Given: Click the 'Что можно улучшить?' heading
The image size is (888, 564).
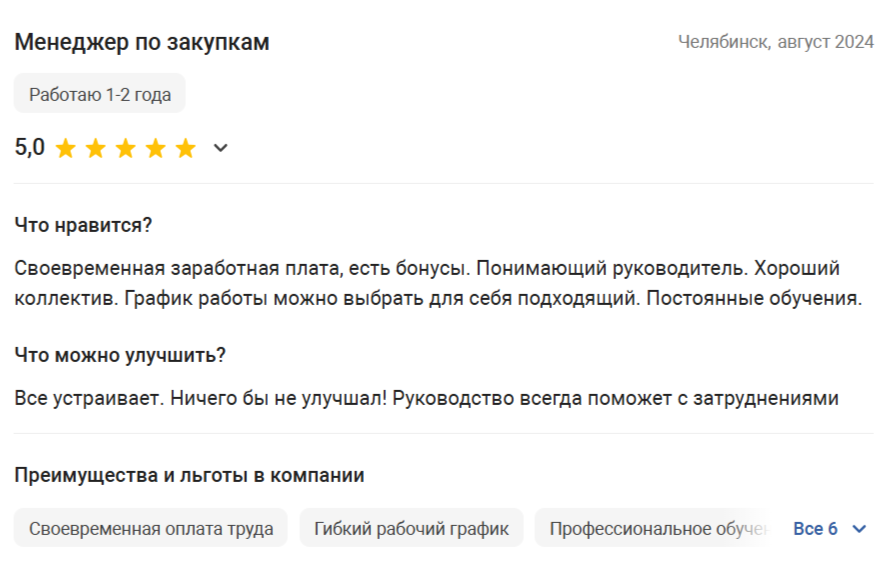Looking at the screenshot, I should pyautogui.click(x=120, y=355).
